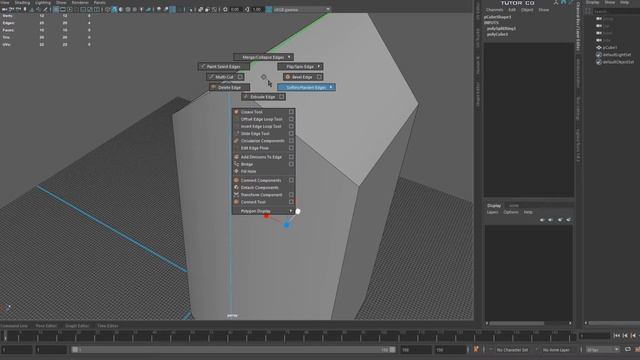This screenshot has height=360, width=640.
Task: Toggle textured display mode
Action: [x=134, y=9]
